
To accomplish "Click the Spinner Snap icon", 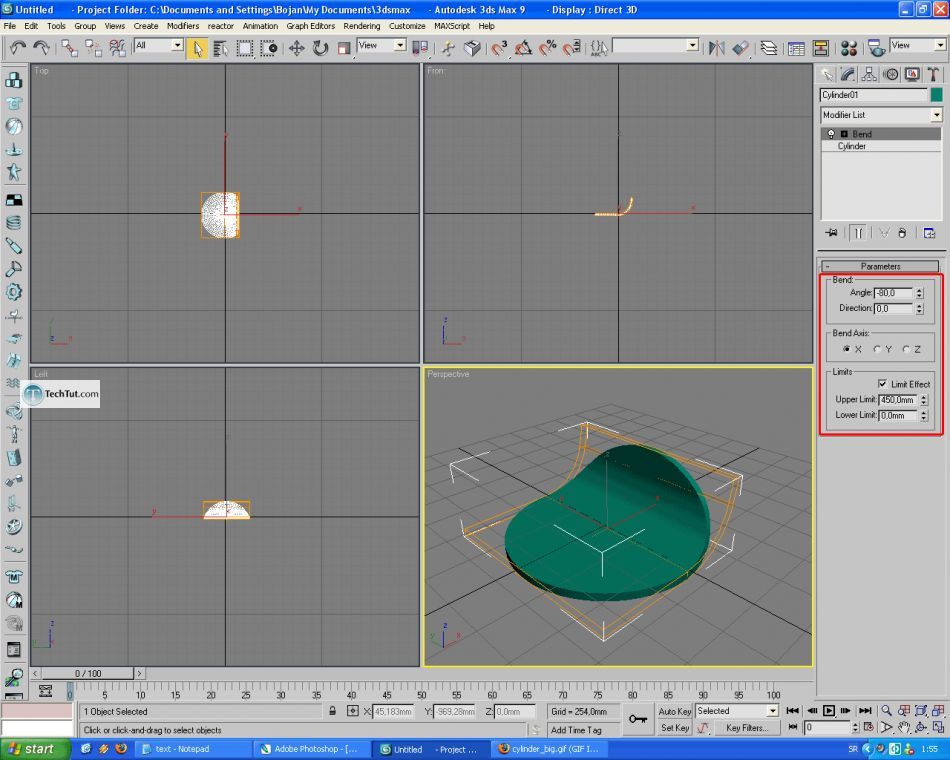I will pyautogui.click(x=572, y=48).
